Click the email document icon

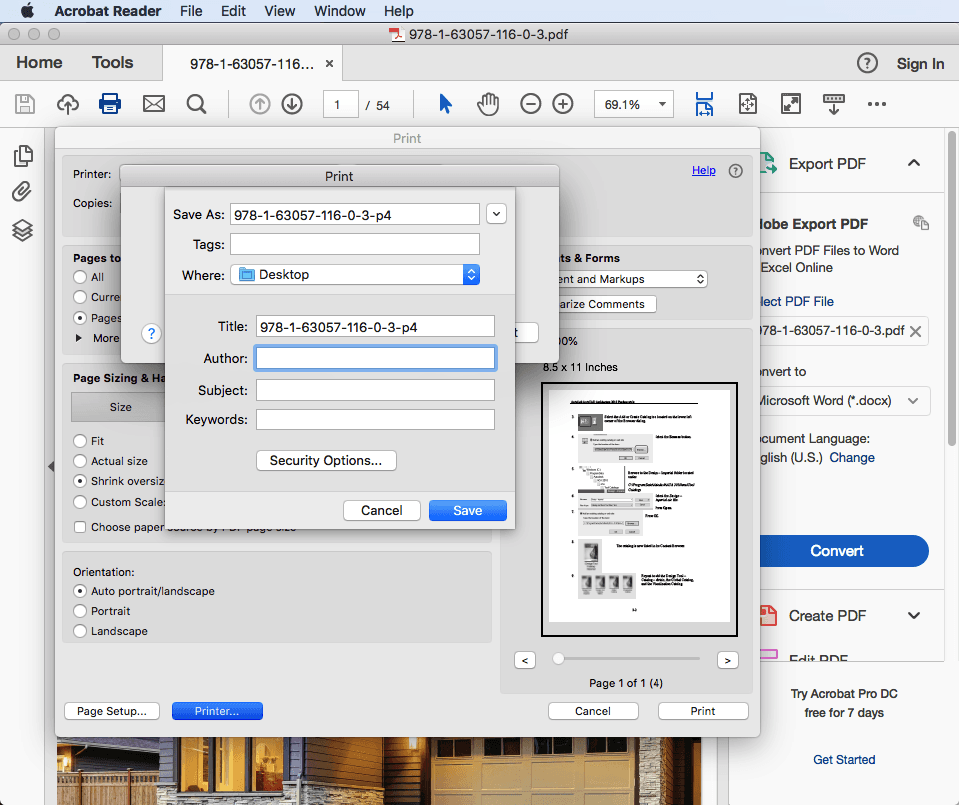[153, 103]
